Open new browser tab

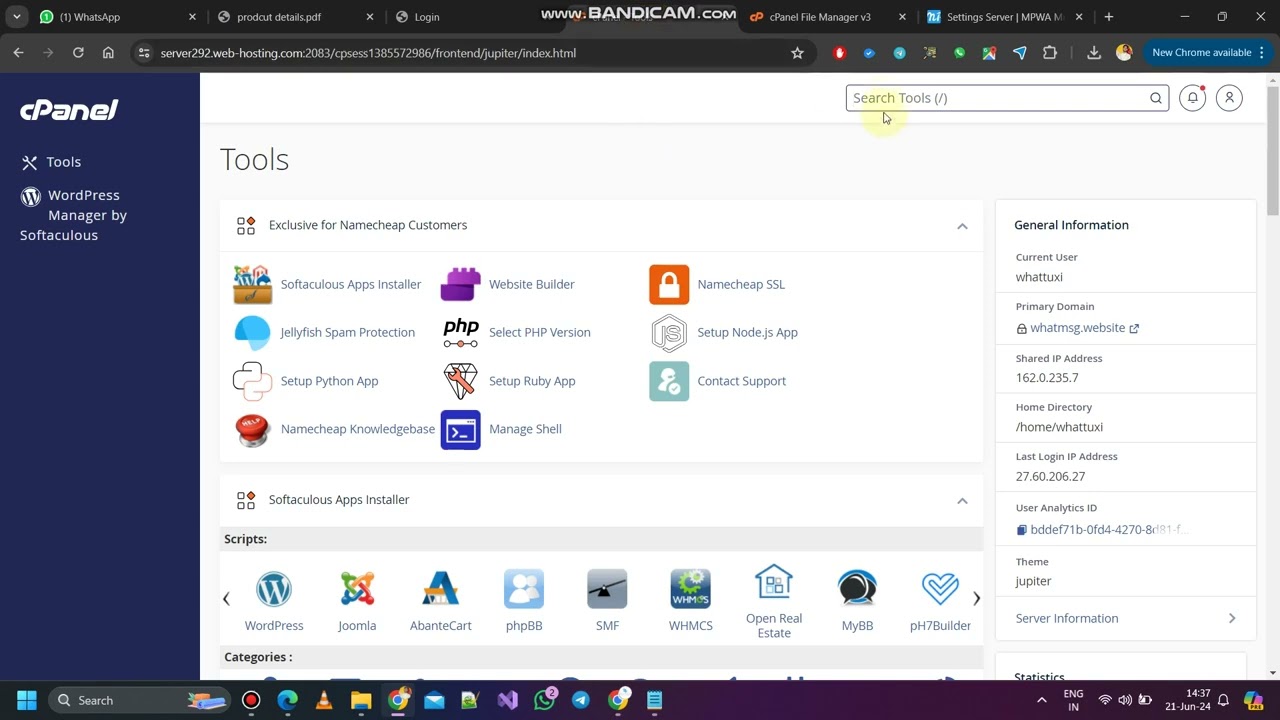[1108, 17]
